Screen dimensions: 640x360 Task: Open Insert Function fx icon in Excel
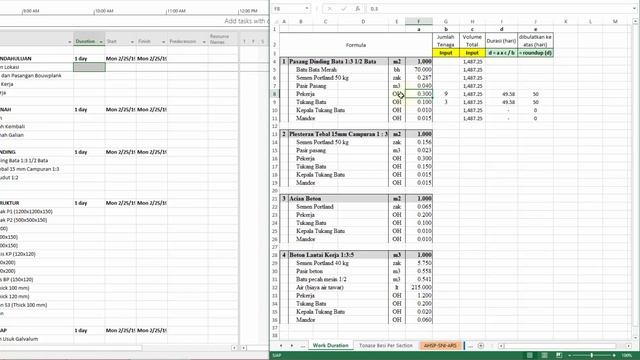(x=357, y=9)
